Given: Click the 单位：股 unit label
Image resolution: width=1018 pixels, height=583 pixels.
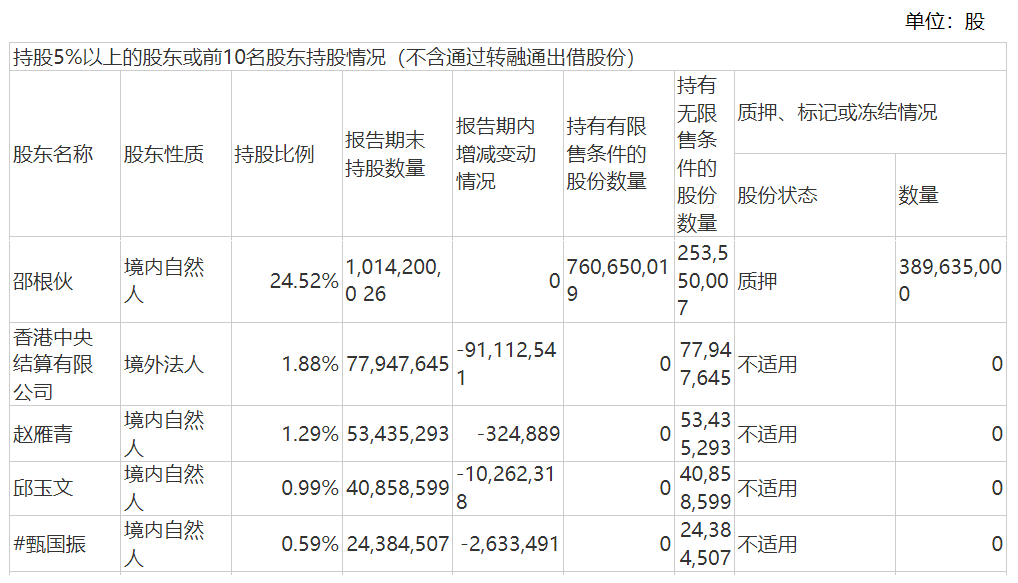Looking at the screenshot, I should 945,21.
